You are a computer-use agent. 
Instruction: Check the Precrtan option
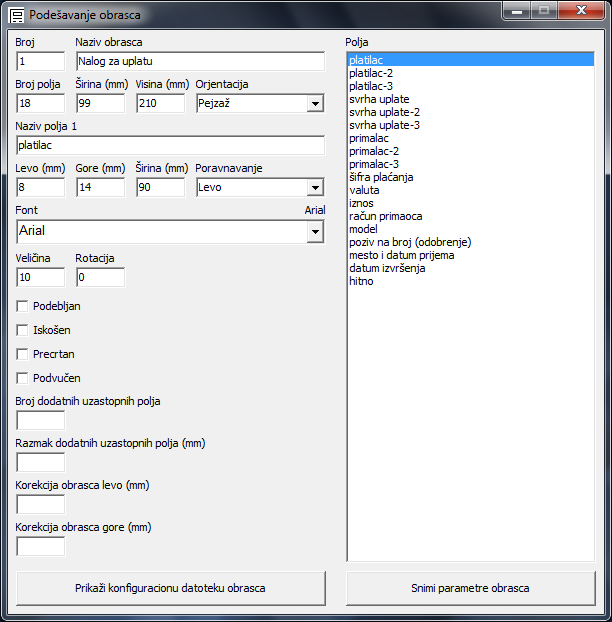[x=22, y=354]
